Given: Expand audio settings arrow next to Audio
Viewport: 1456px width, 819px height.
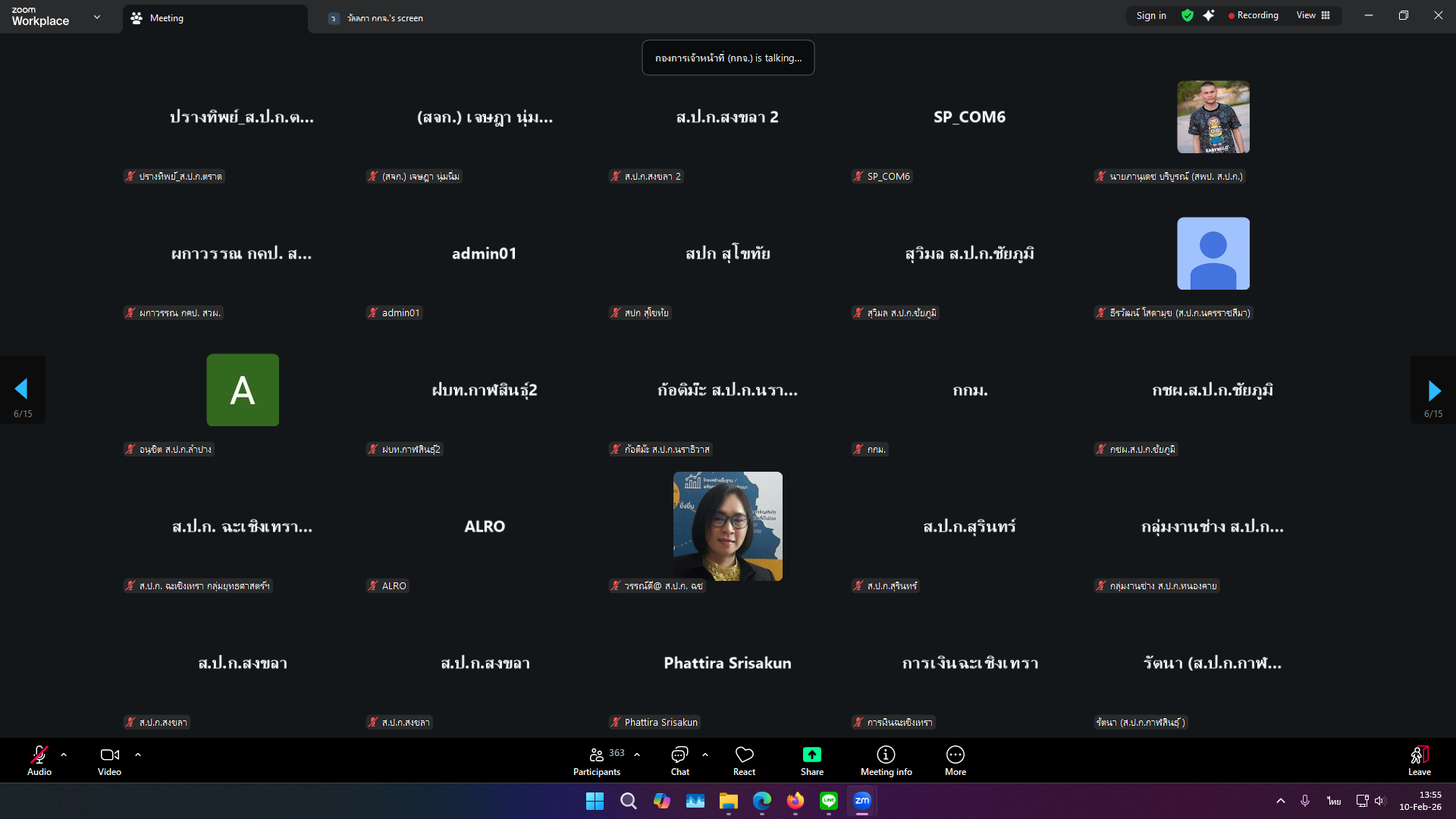Looking at the screenshot, I should [64, 755].
